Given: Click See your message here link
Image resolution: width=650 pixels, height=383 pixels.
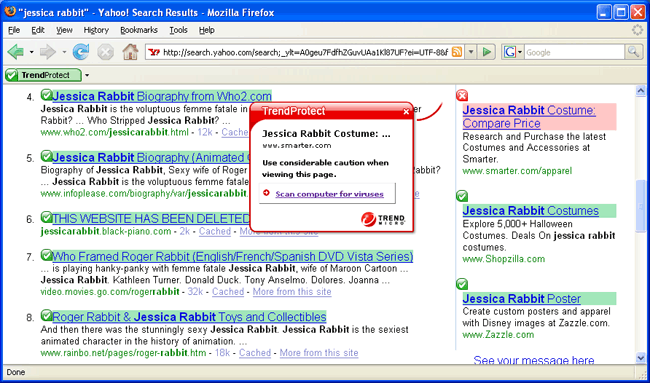Looking at the screenshot, I should click(x=534, y=360).
